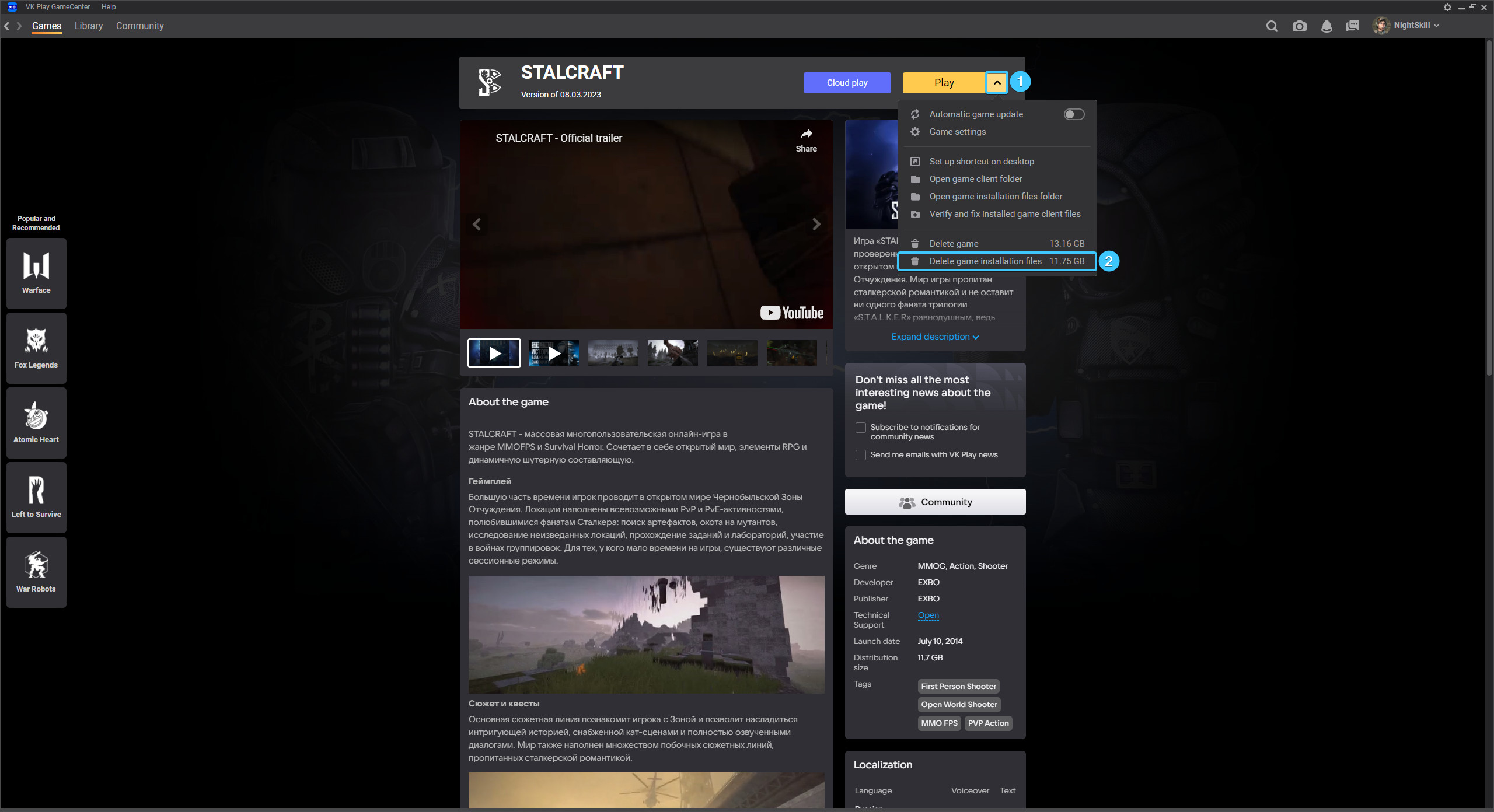Open the notifications bell icon
This screenshot has height=812, width=1494.
click(1327, 26)
